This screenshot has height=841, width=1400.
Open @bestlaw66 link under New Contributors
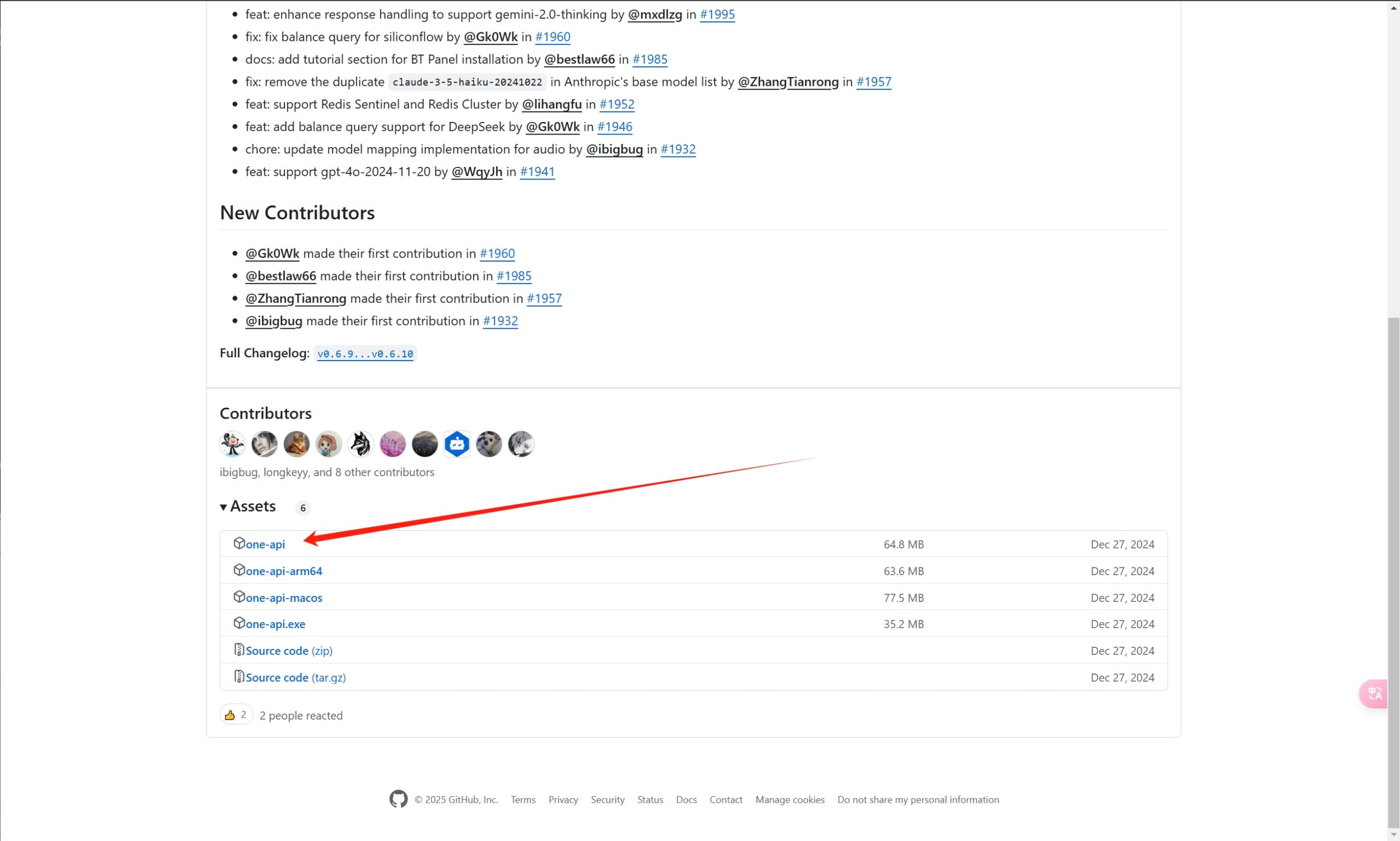tap(281, 276)
